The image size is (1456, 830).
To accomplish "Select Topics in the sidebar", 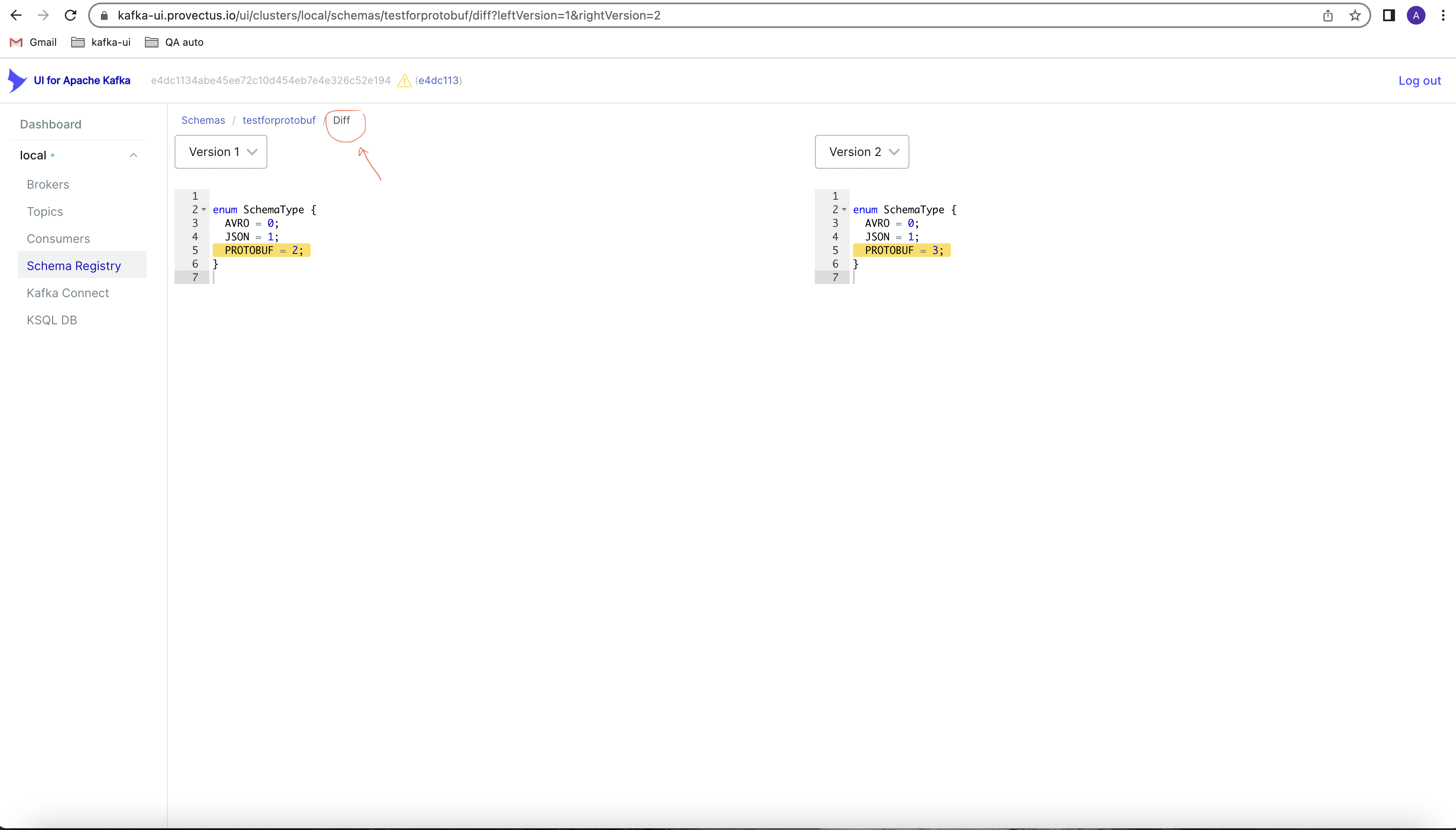I will pyautogui.click(x=45, y=211).
